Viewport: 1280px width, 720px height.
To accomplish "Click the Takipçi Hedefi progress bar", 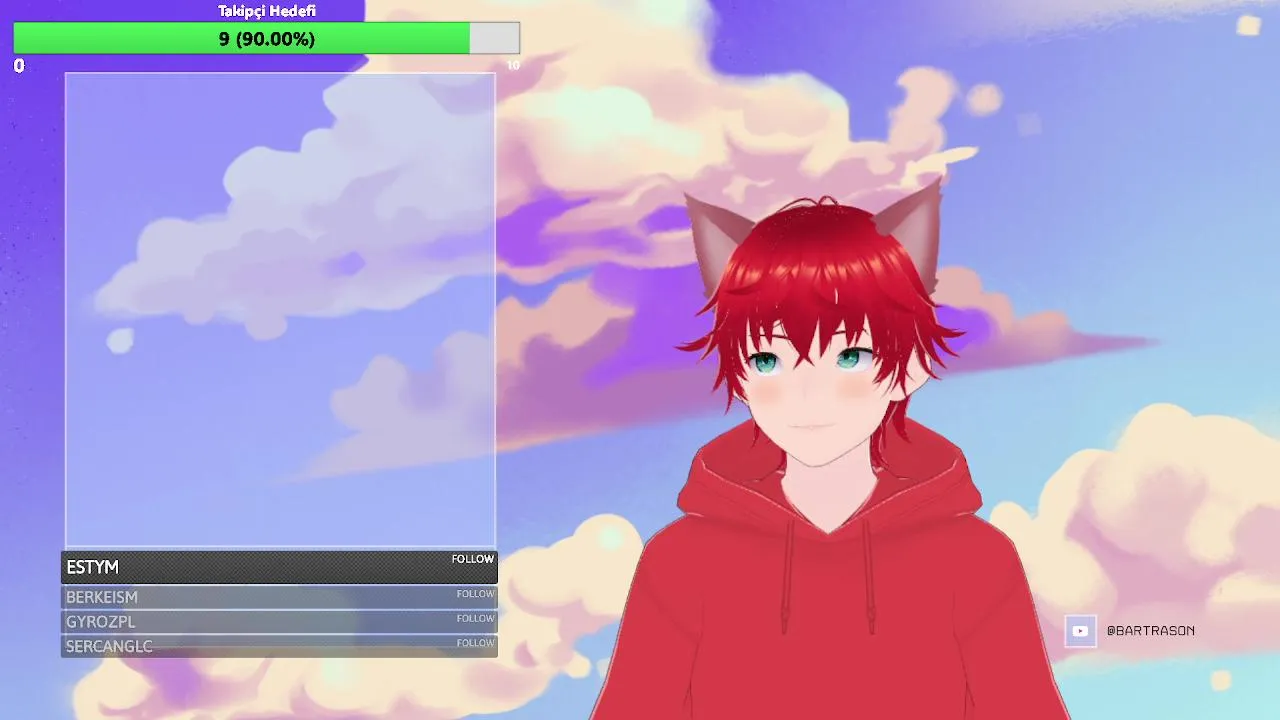I will [266, 38].
